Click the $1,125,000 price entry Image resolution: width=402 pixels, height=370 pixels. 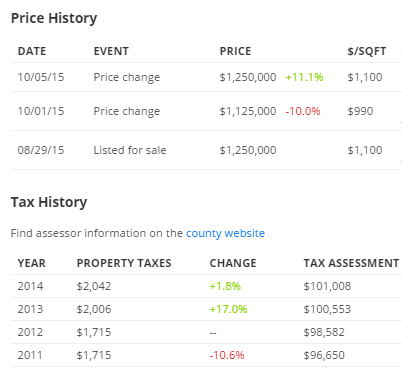(x=248, y=111)
